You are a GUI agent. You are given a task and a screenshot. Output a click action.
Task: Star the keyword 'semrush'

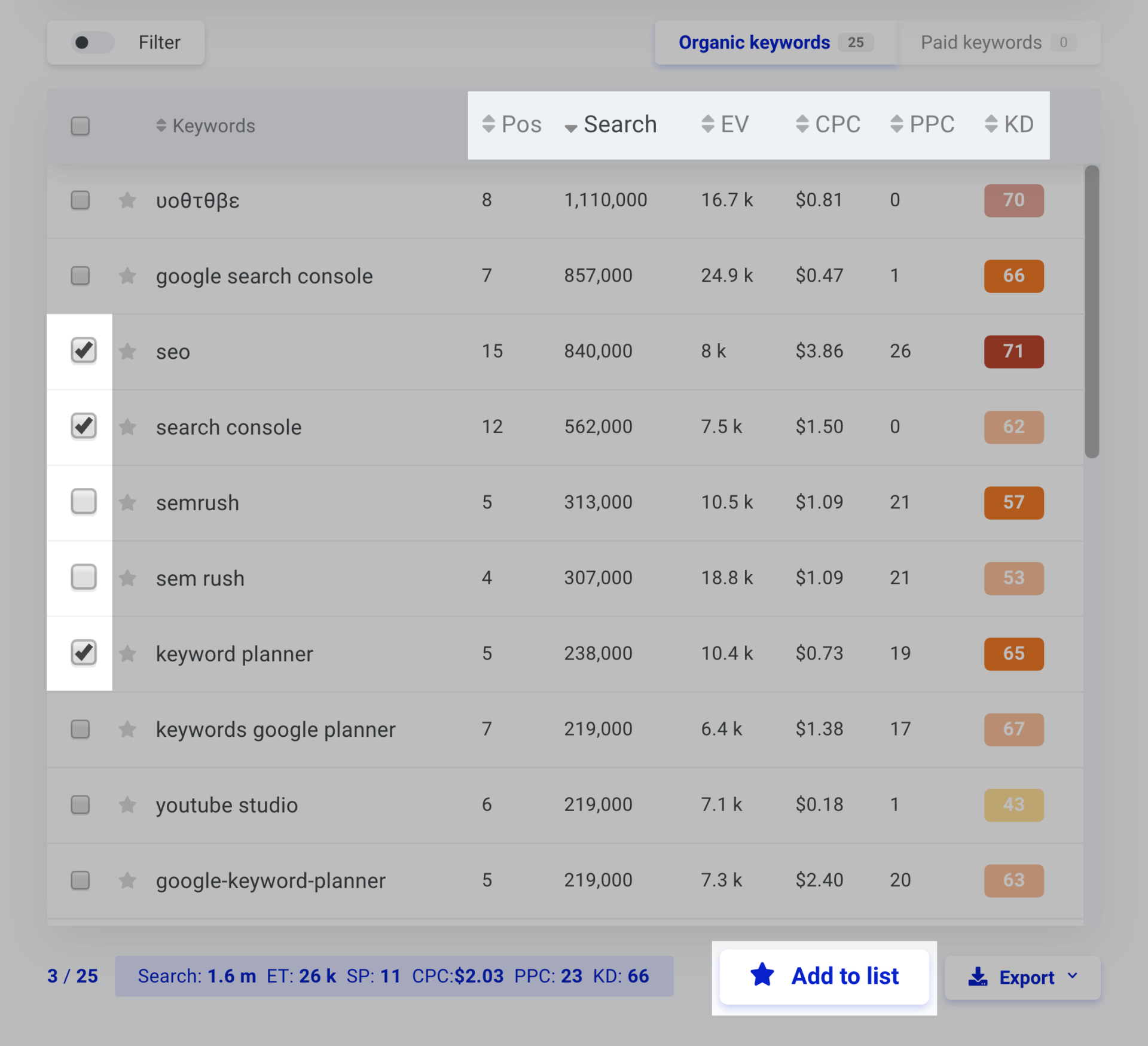(x=127, y=503)
